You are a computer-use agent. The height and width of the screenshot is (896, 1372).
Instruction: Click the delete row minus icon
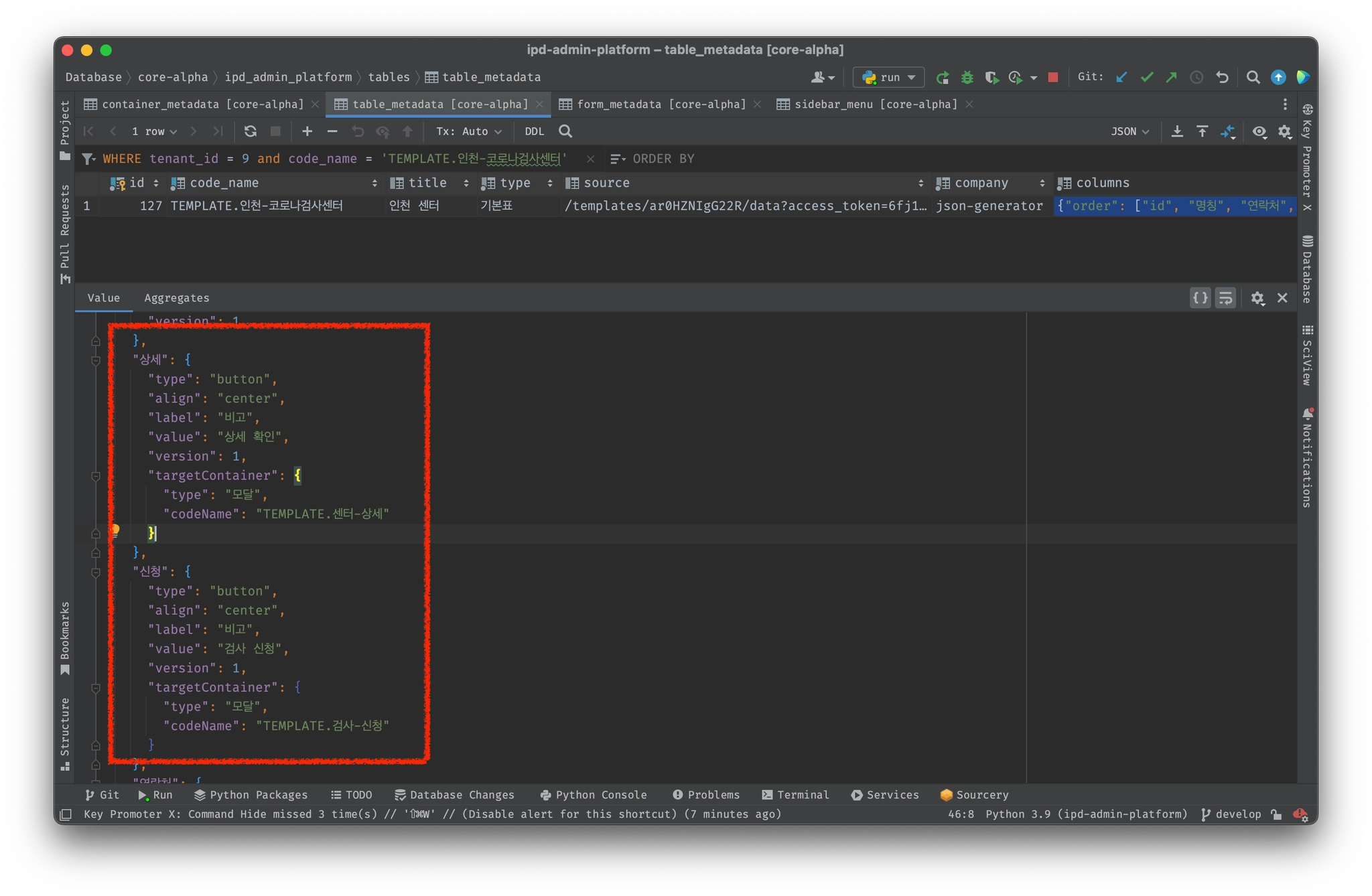332,131
